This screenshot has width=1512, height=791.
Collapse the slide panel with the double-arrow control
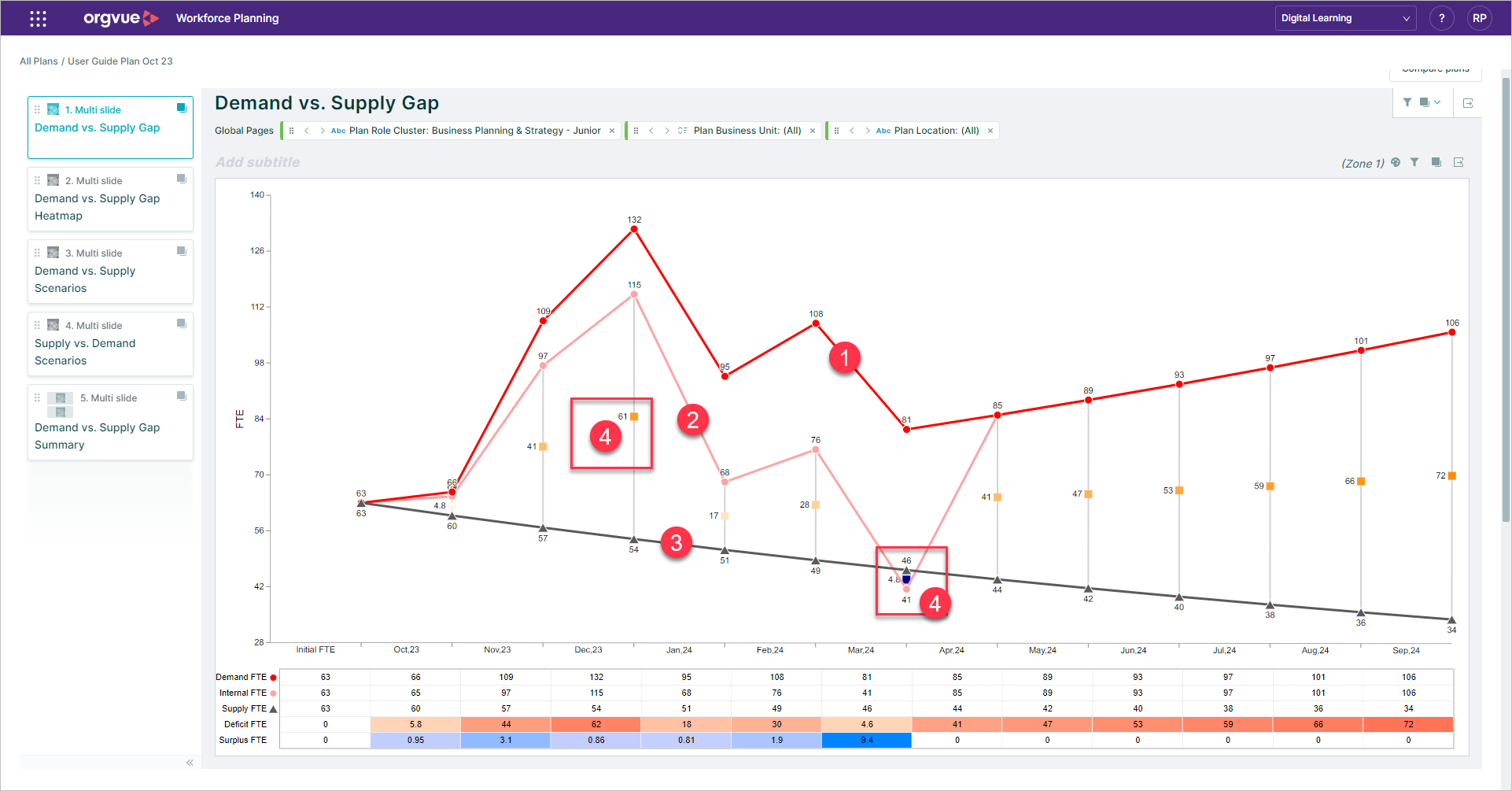coord(189,762)
